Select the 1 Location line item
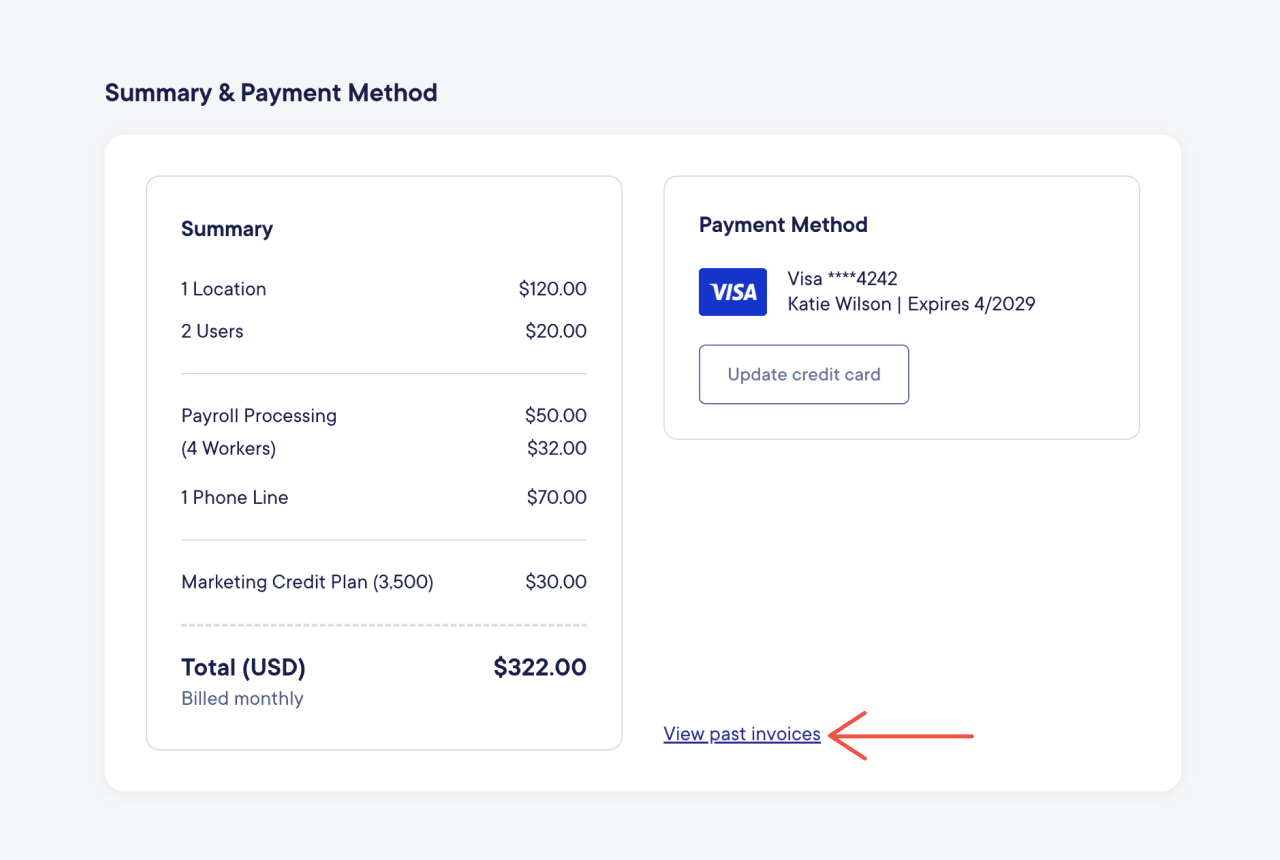Image resolution: width=1280 pixels, height=860 pixels. [x=384, y=289]
